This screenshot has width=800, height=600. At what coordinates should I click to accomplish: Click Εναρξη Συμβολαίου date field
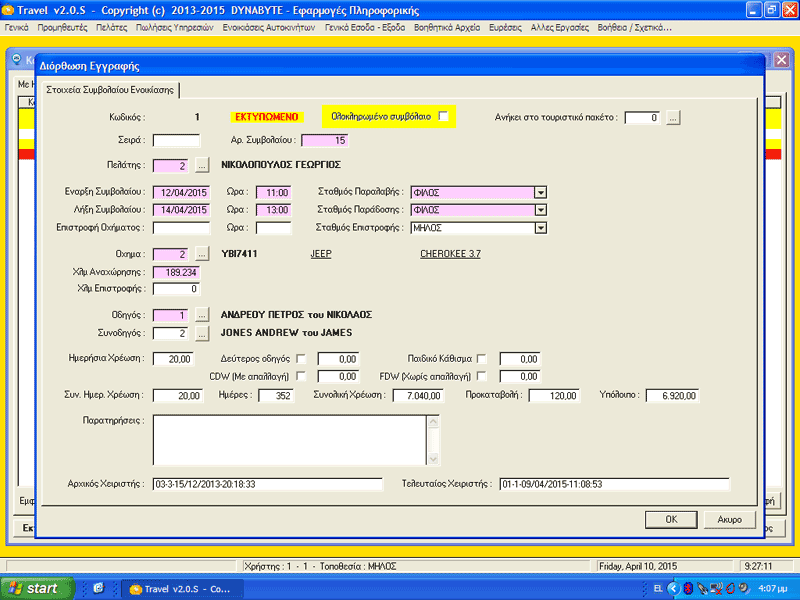pyautogui.click(x=181, y=192)
